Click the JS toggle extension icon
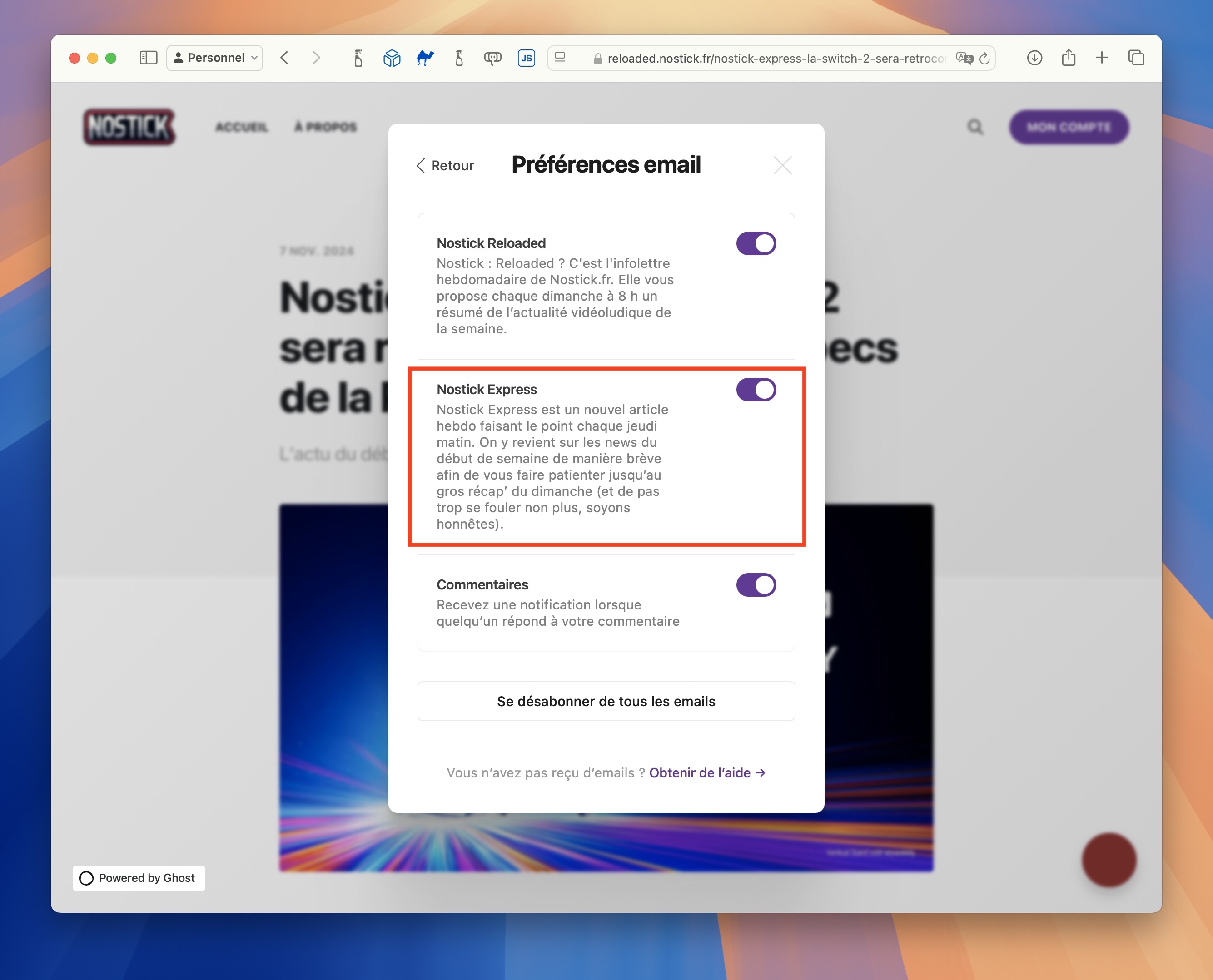This screenshot has height=980, width=1213. pos(526,57)
